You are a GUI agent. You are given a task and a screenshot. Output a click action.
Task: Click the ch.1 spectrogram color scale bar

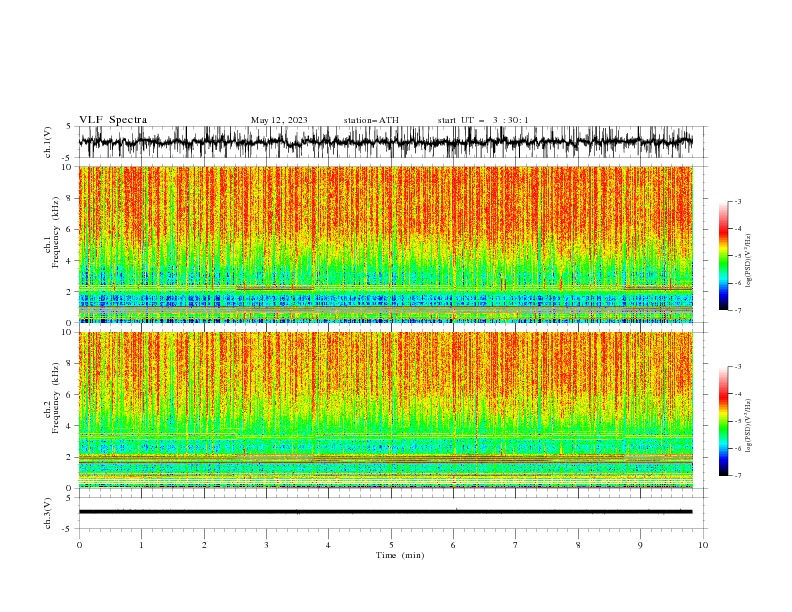(x=723, y=256)
